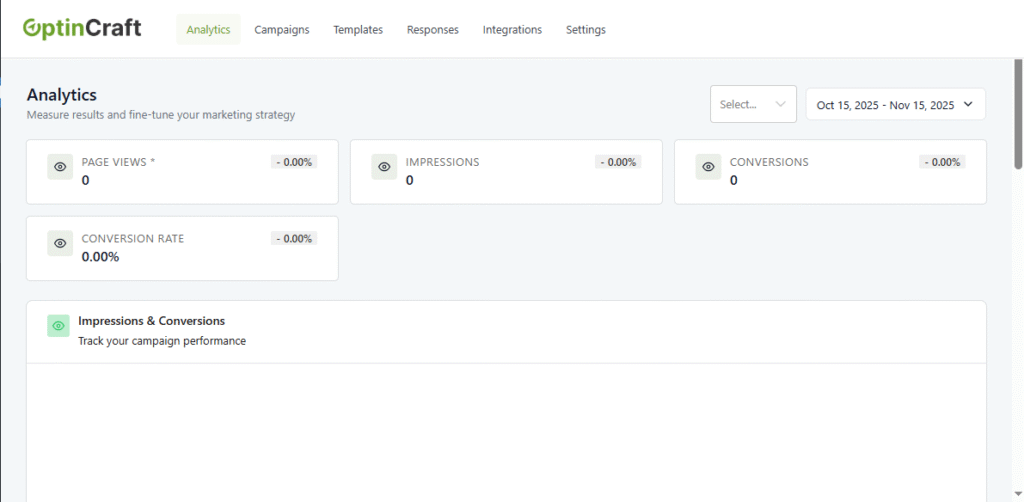Click the green Impressions & Conversions eye icon
The image size is (1024, 502).
click(58, 326)
